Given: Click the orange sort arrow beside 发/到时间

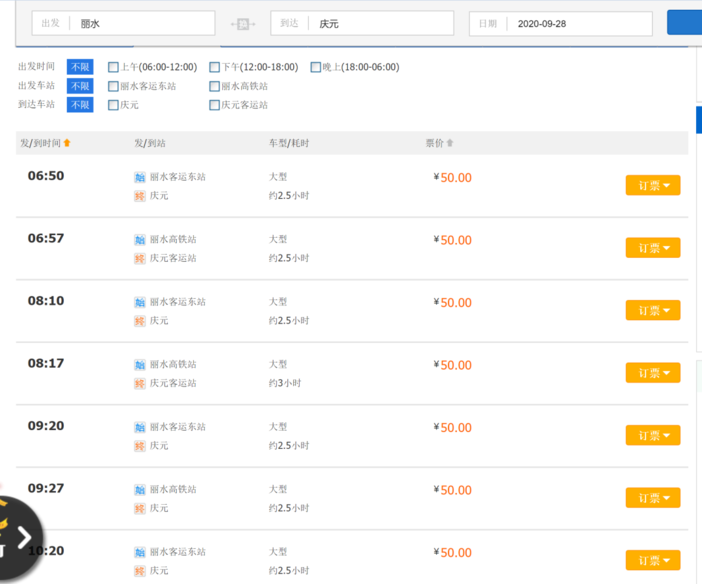Looking at the screenshot, I should tap(67, 143).
